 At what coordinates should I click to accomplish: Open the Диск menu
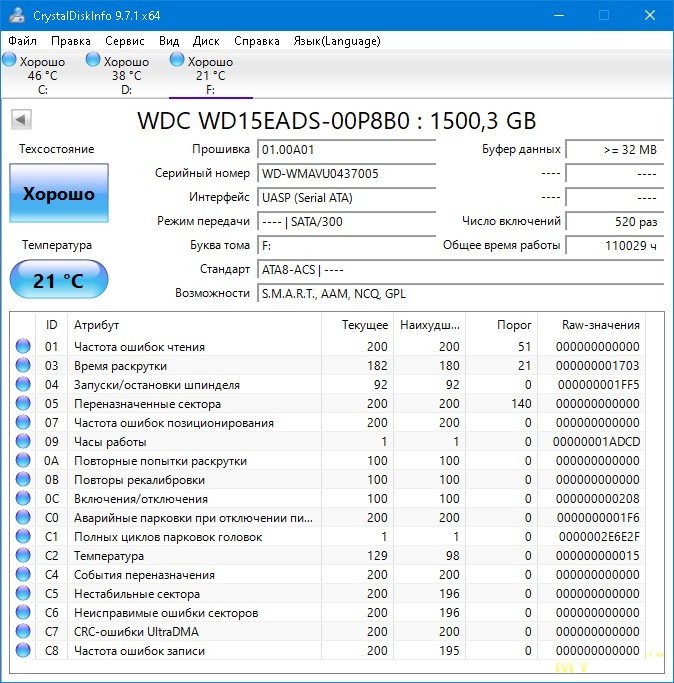(x=206, y=41)
